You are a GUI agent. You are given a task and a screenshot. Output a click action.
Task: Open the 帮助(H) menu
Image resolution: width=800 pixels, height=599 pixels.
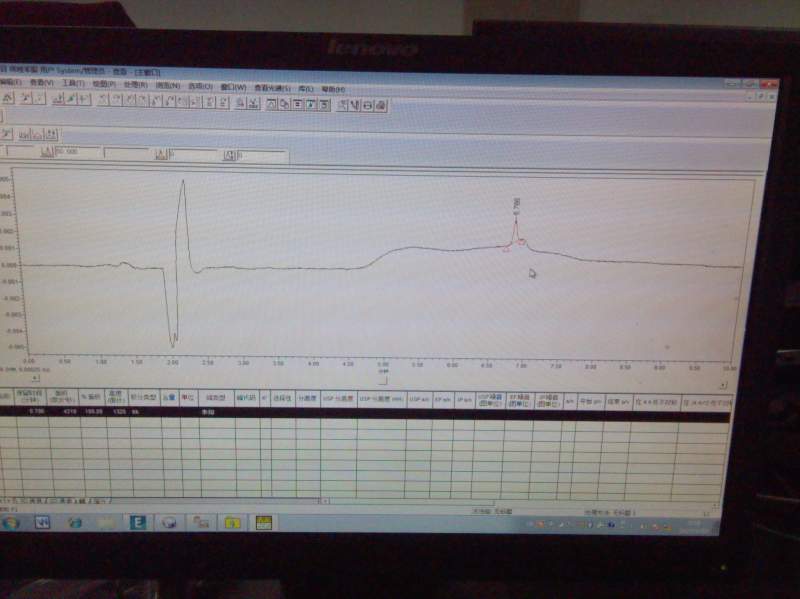click(333, 89)
